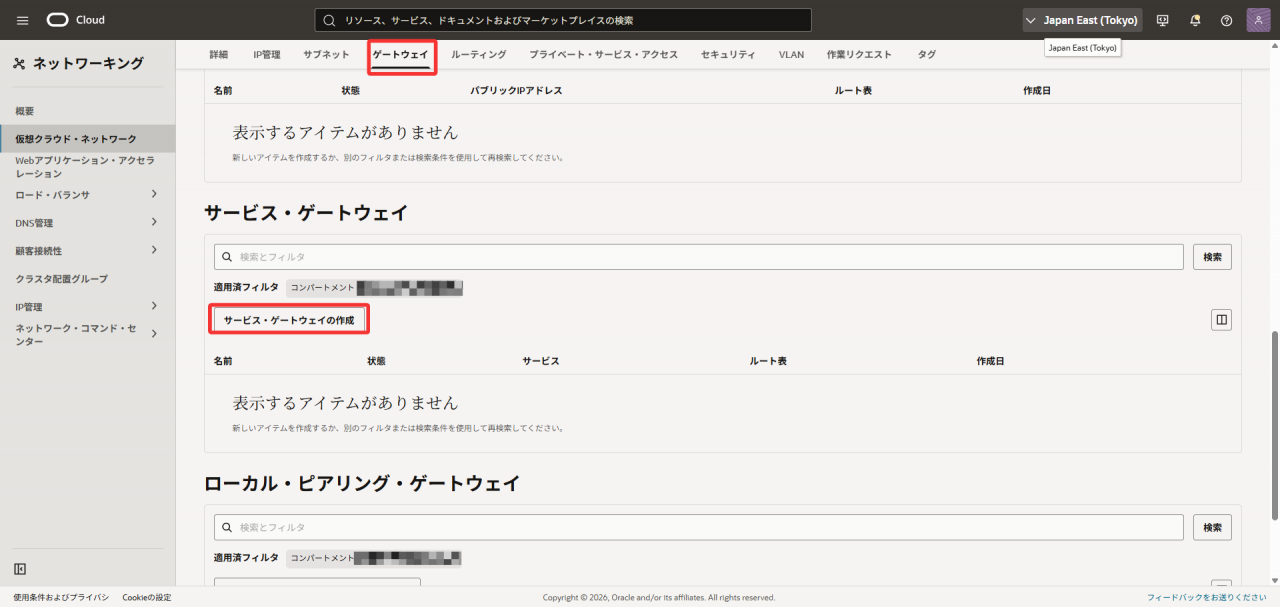Click サービス・ゲートウェイの作成 button
The width and height of the screenshot is (1280, 607).
tap(289, 319)
